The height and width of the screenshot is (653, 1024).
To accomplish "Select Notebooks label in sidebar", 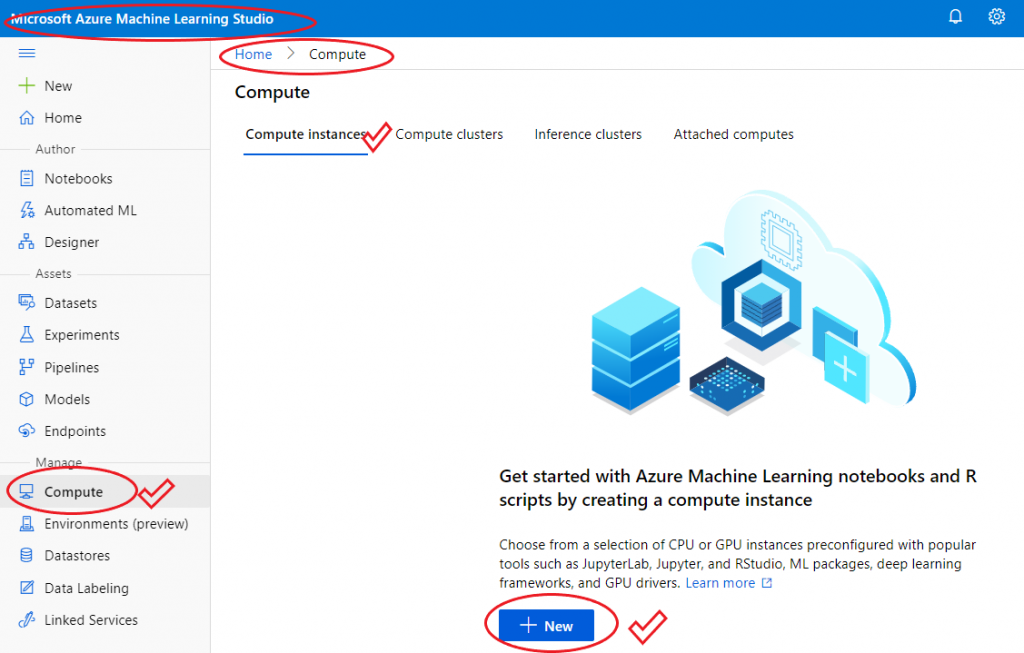I will [x=78, y=178].
